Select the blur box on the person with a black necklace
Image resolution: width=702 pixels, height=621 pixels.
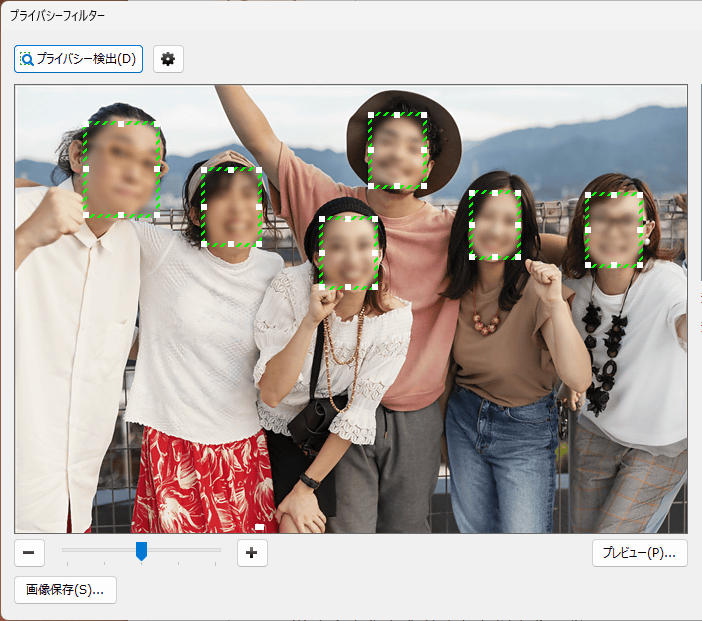614,230
